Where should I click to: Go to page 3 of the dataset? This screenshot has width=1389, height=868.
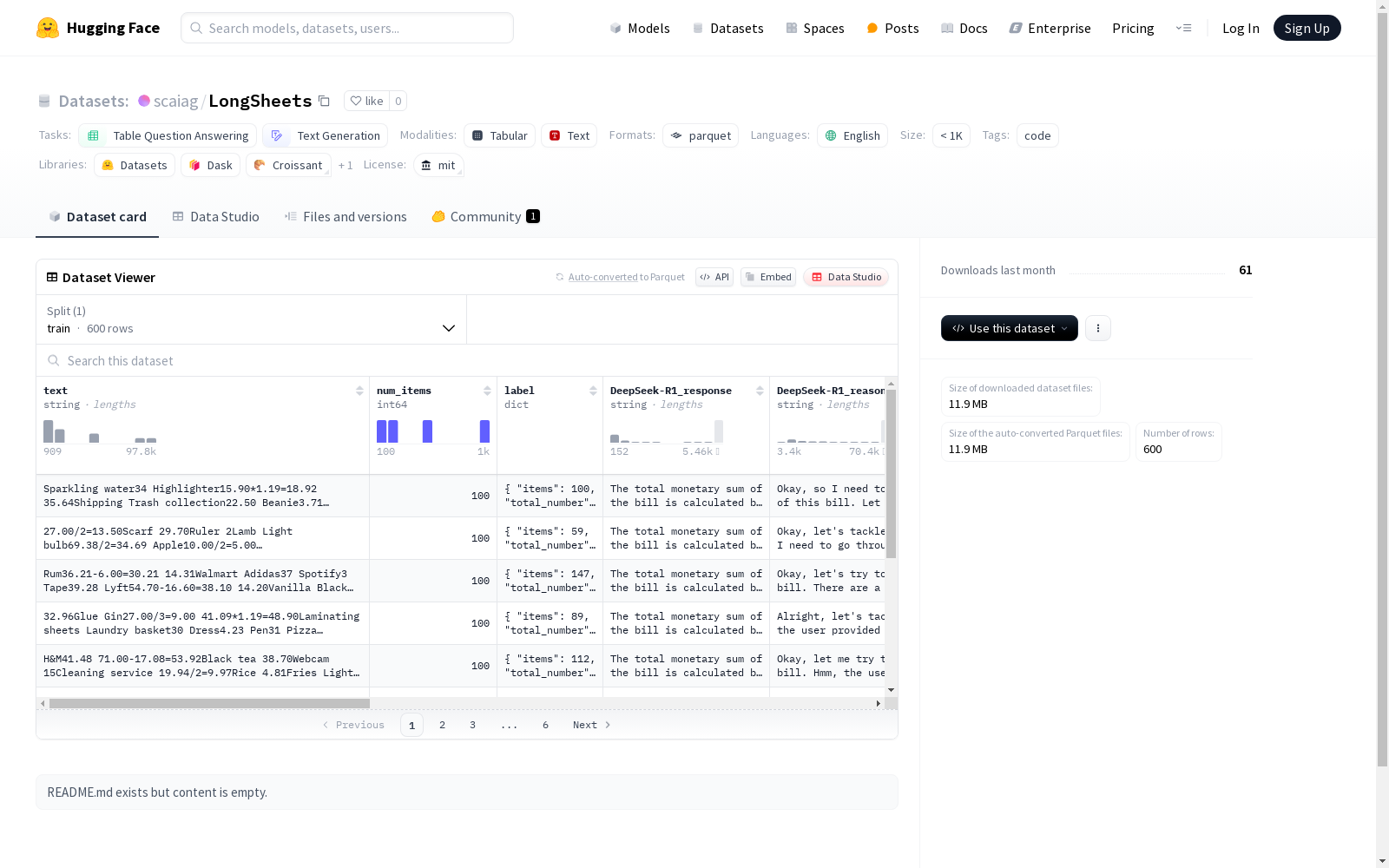(x=472, y=725)
